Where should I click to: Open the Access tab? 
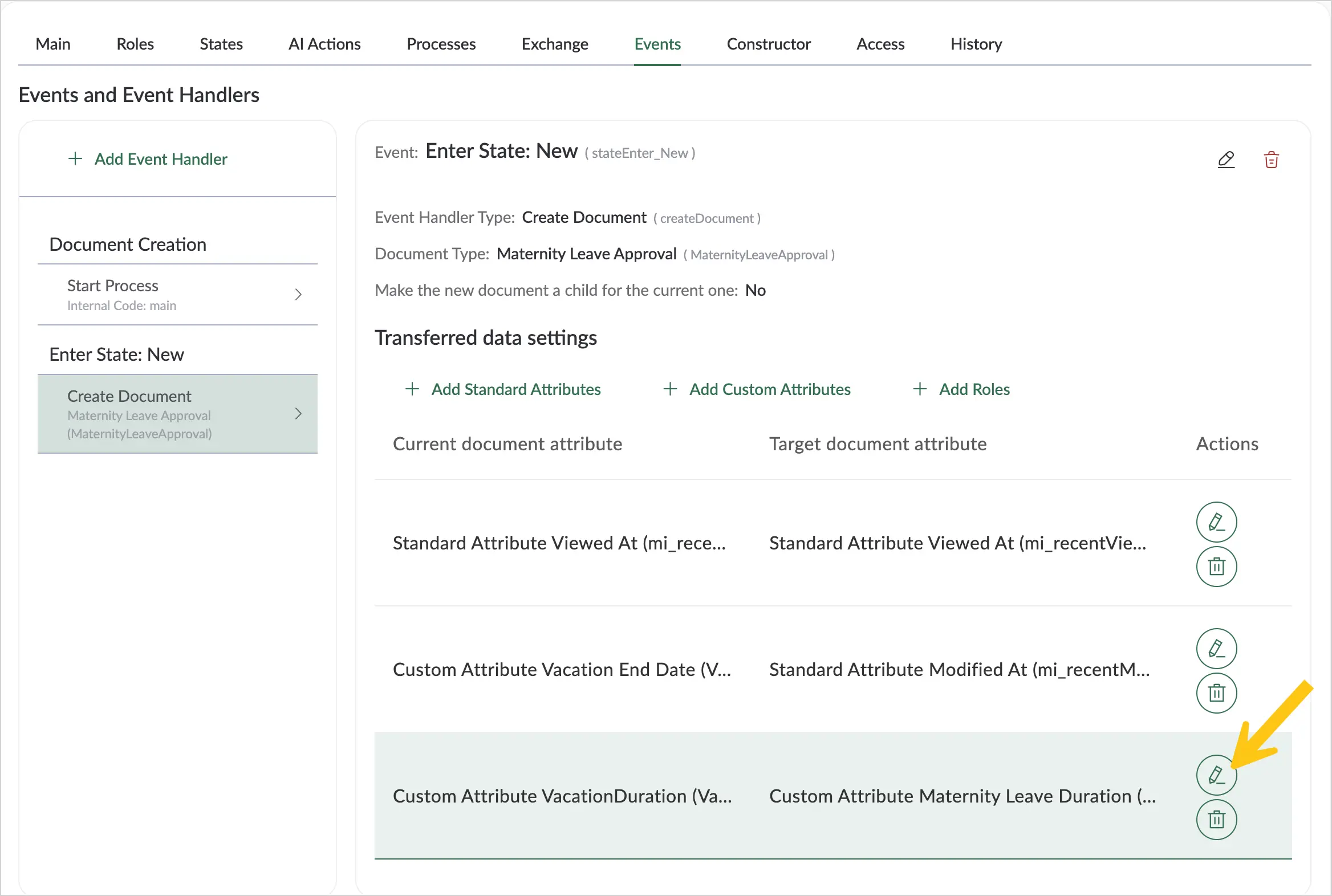(880, 44)
